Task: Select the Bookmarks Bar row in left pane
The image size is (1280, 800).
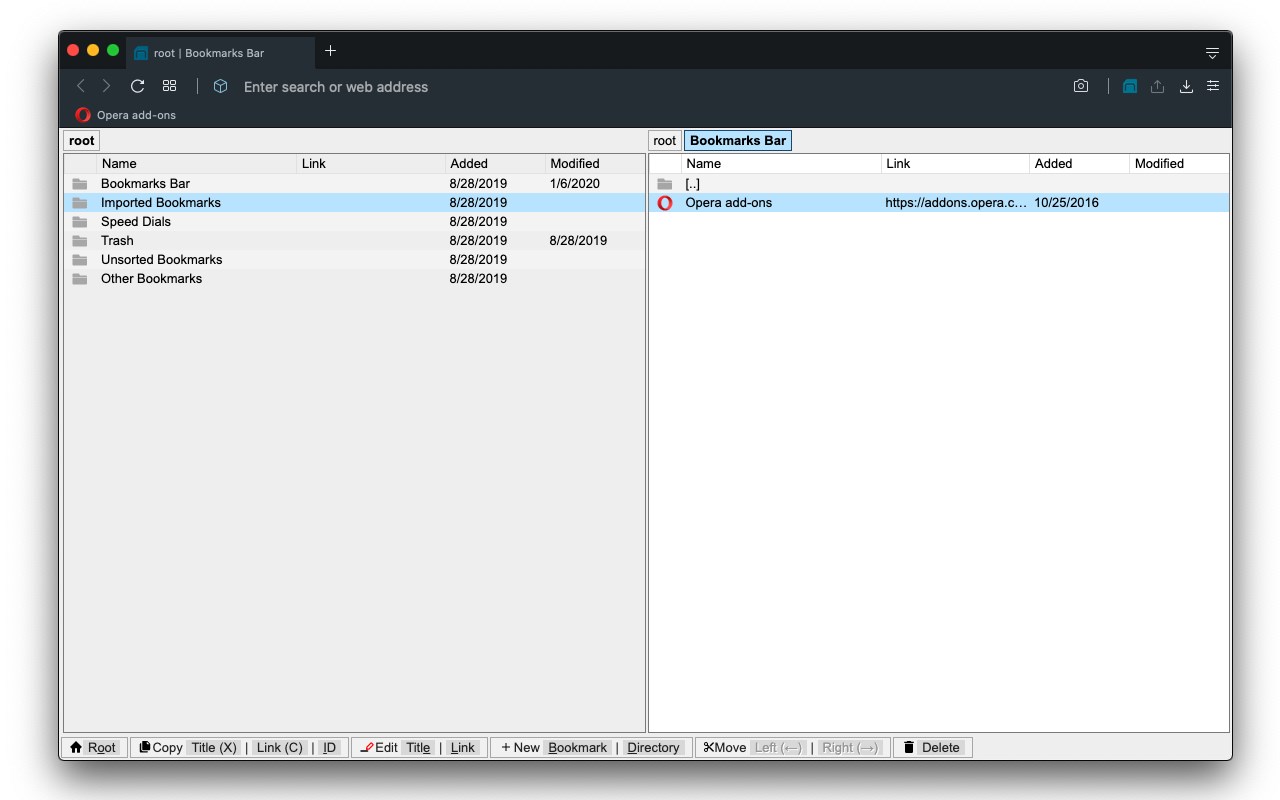Action: 354,184
